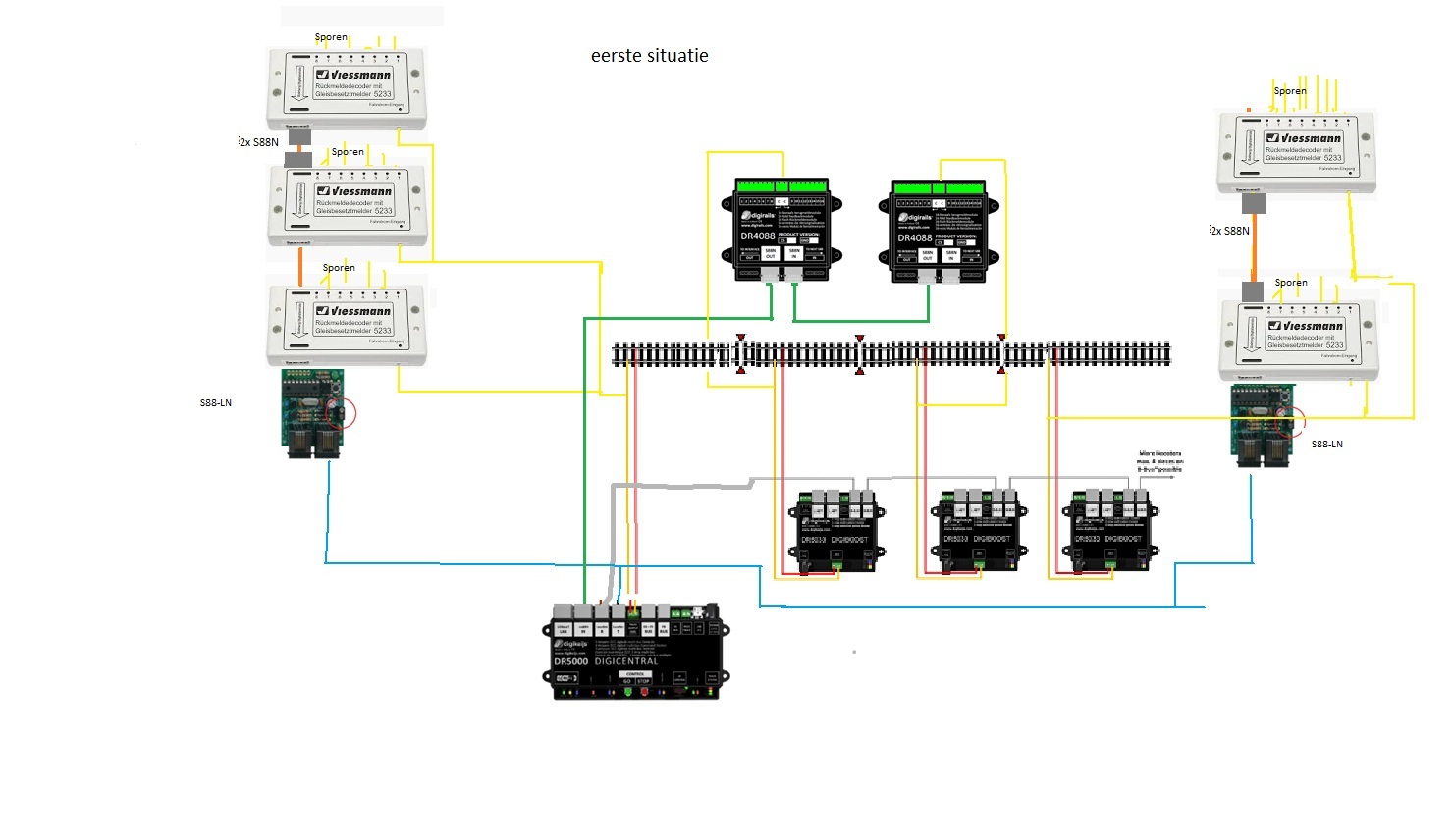Select the lowest Viessmann 5233 module on the left
Screen dimensions: 1454x840
pos(347,325)
